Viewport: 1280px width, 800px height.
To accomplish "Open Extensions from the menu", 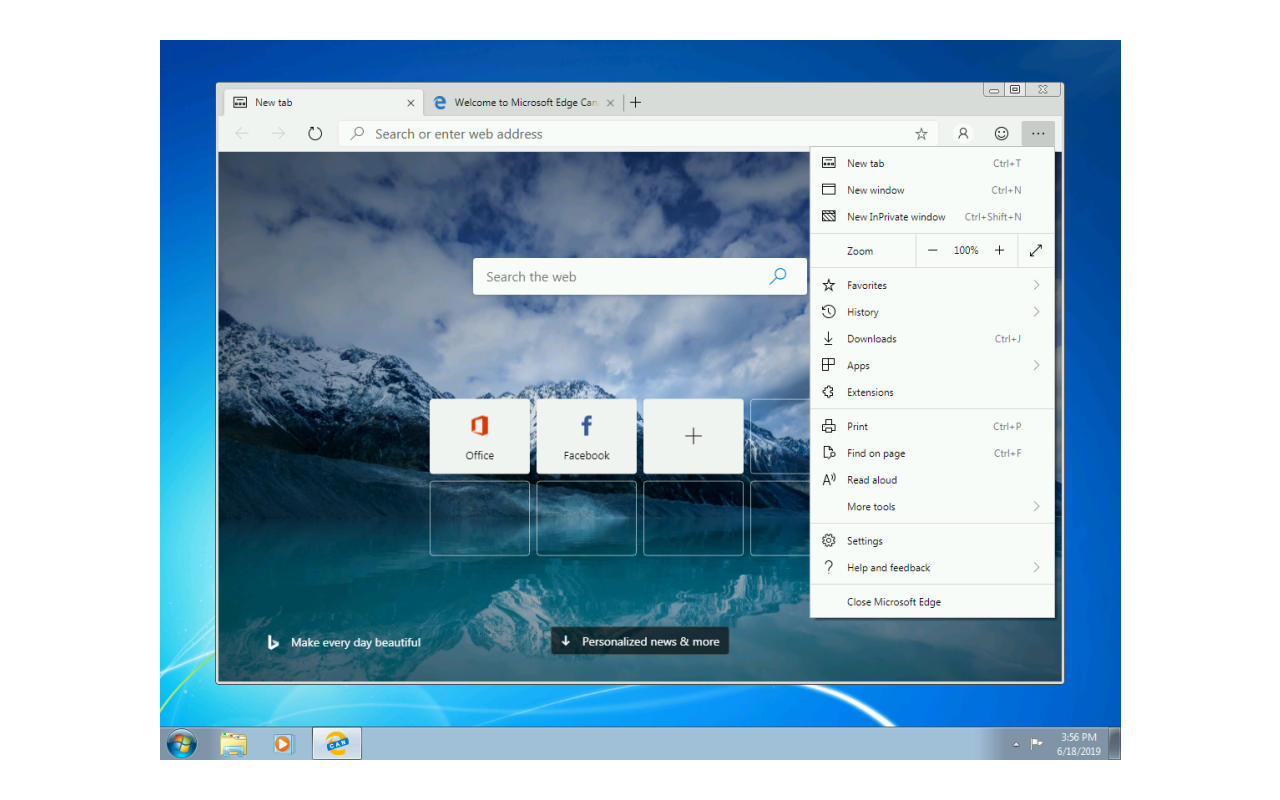I will 932,393.
